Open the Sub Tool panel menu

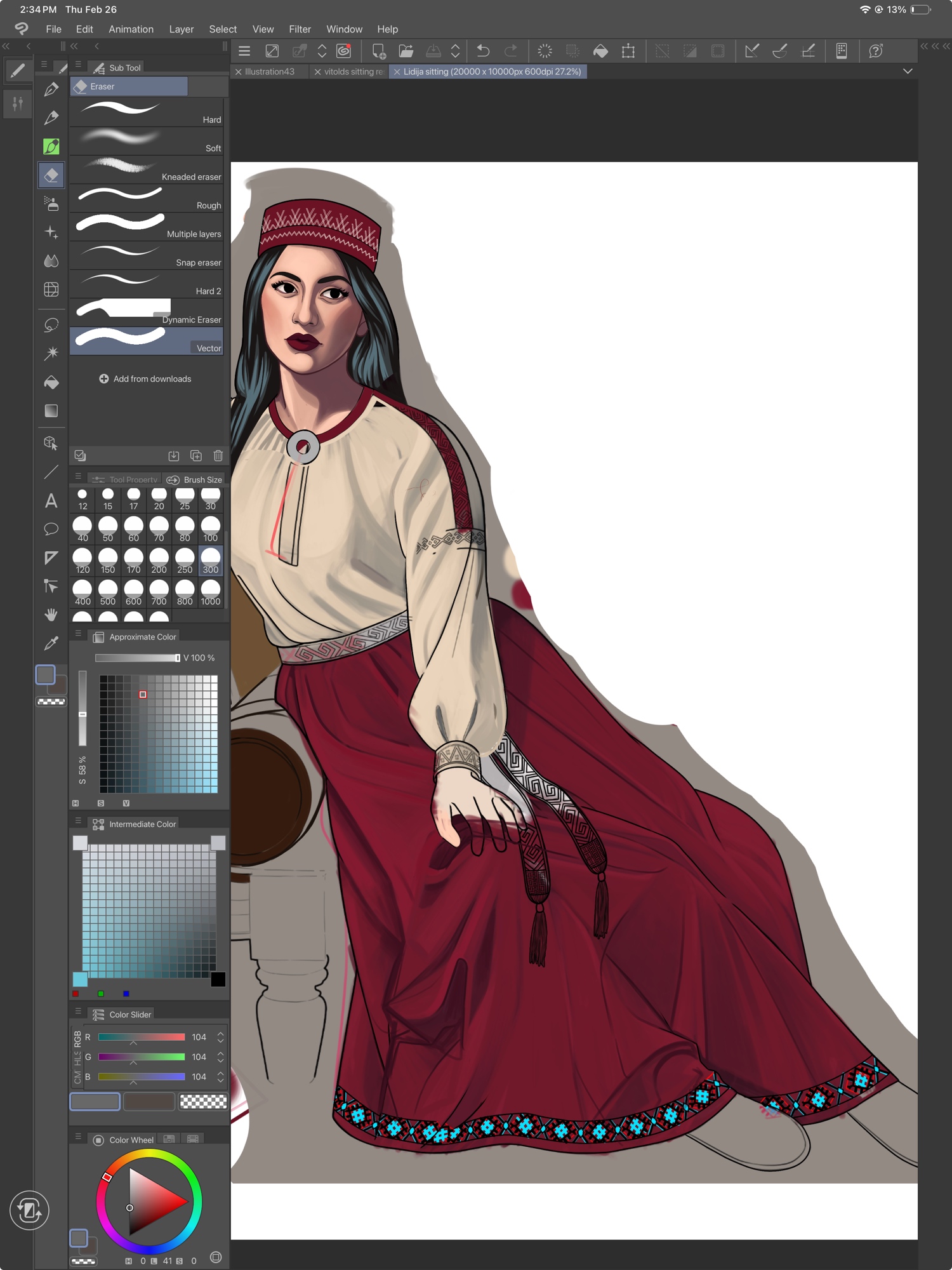(78, 65)
